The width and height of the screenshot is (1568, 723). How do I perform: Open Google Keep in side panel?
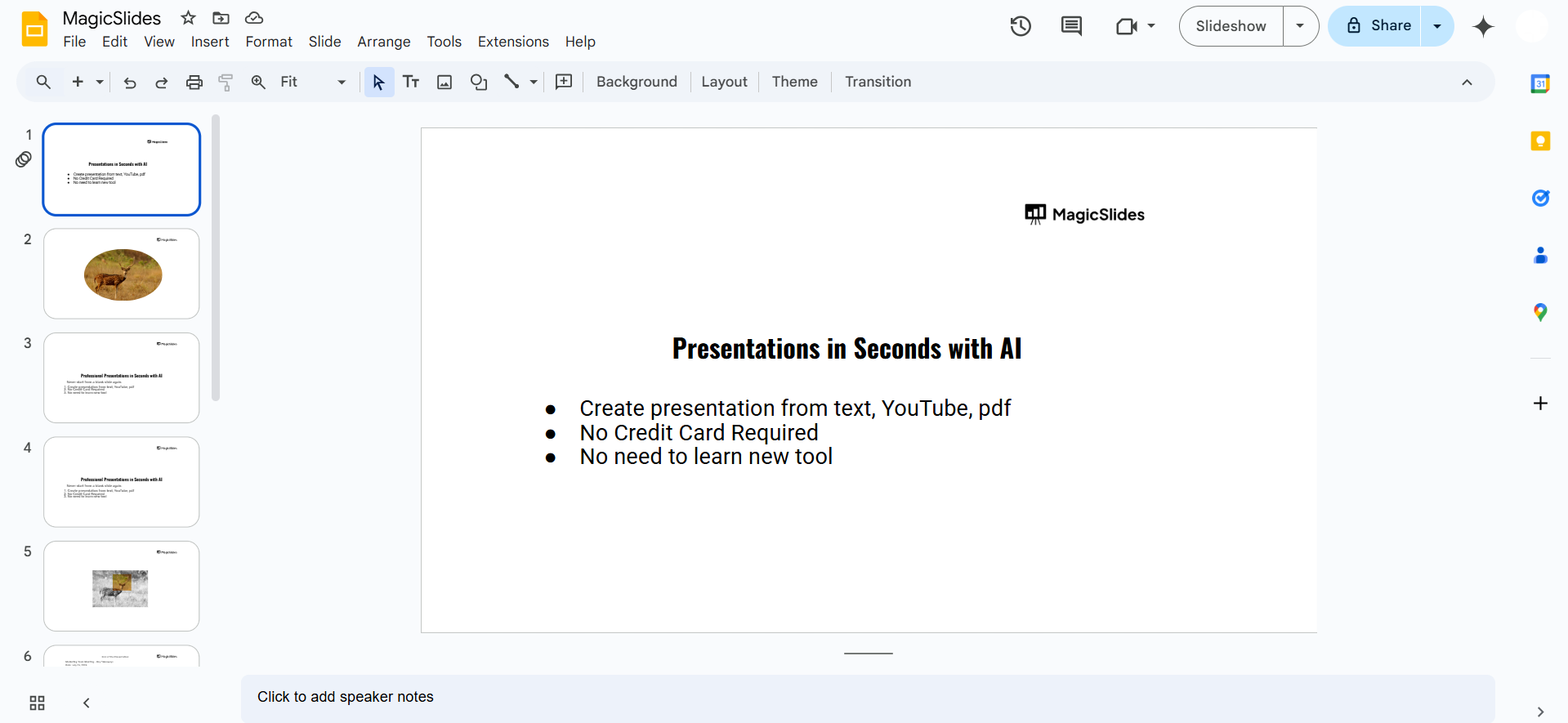point(1540,141)
